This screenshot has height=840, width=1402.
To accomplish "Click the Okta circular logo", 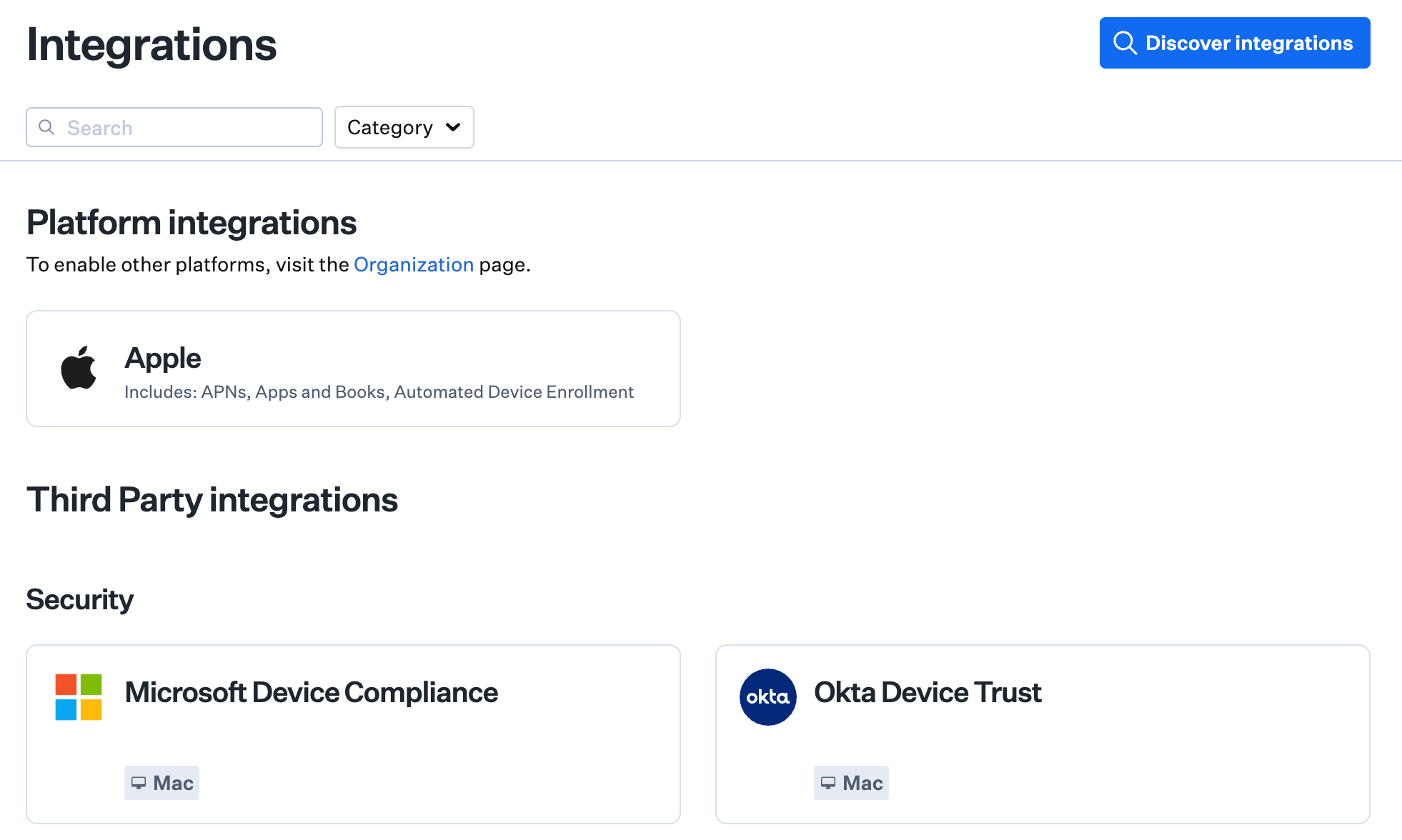I will pyautogui.click(x=767, y=697).
